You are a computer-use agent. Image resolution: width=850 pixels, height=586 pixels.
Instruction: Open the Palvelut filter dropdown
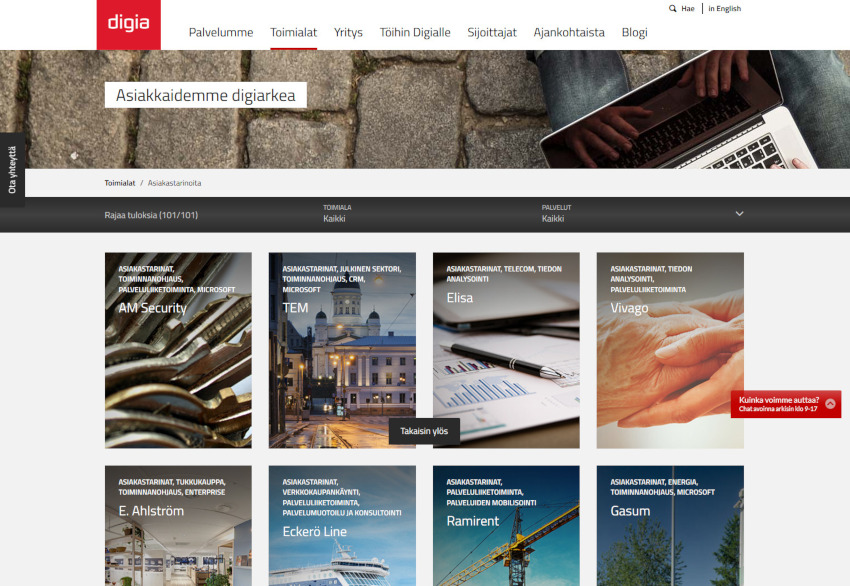click(556, 214)
